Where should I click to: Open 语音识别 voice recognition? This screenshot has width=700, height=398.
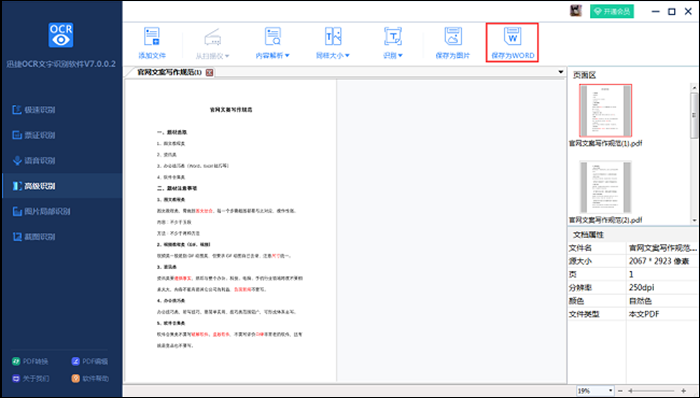click(x=34, y=161)
